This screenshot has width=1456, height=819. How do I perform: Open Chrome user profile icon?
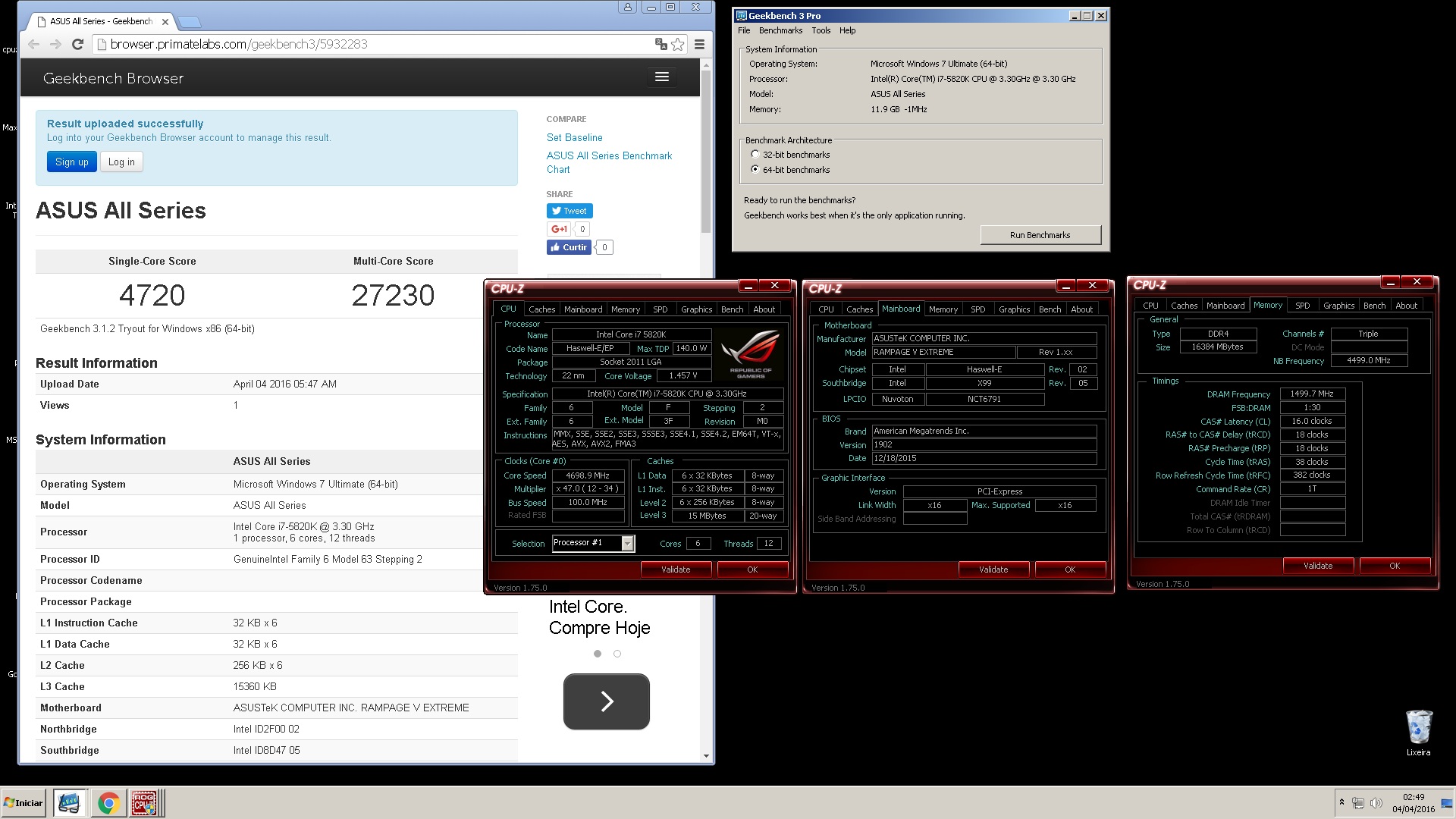click(627, 8)
